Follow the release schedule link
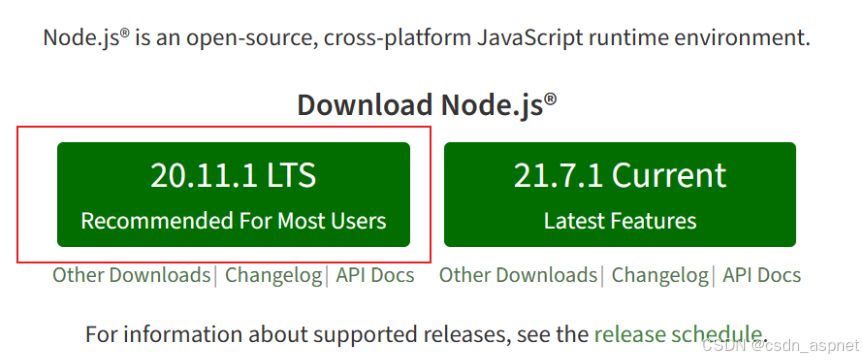This screenshot has width=863, height=360. 678,334
